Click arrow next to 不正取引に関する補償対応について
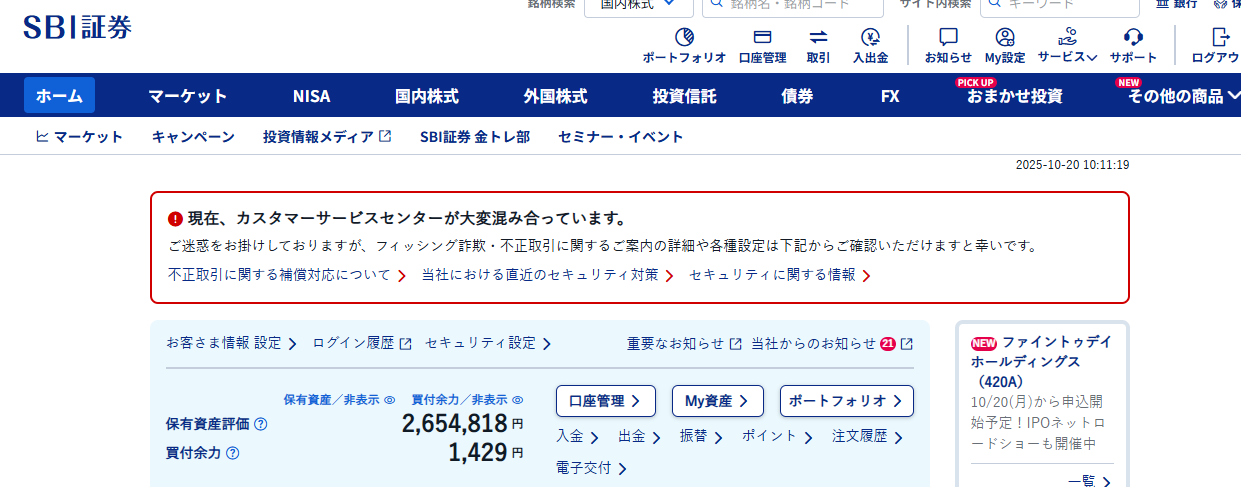 401,275
